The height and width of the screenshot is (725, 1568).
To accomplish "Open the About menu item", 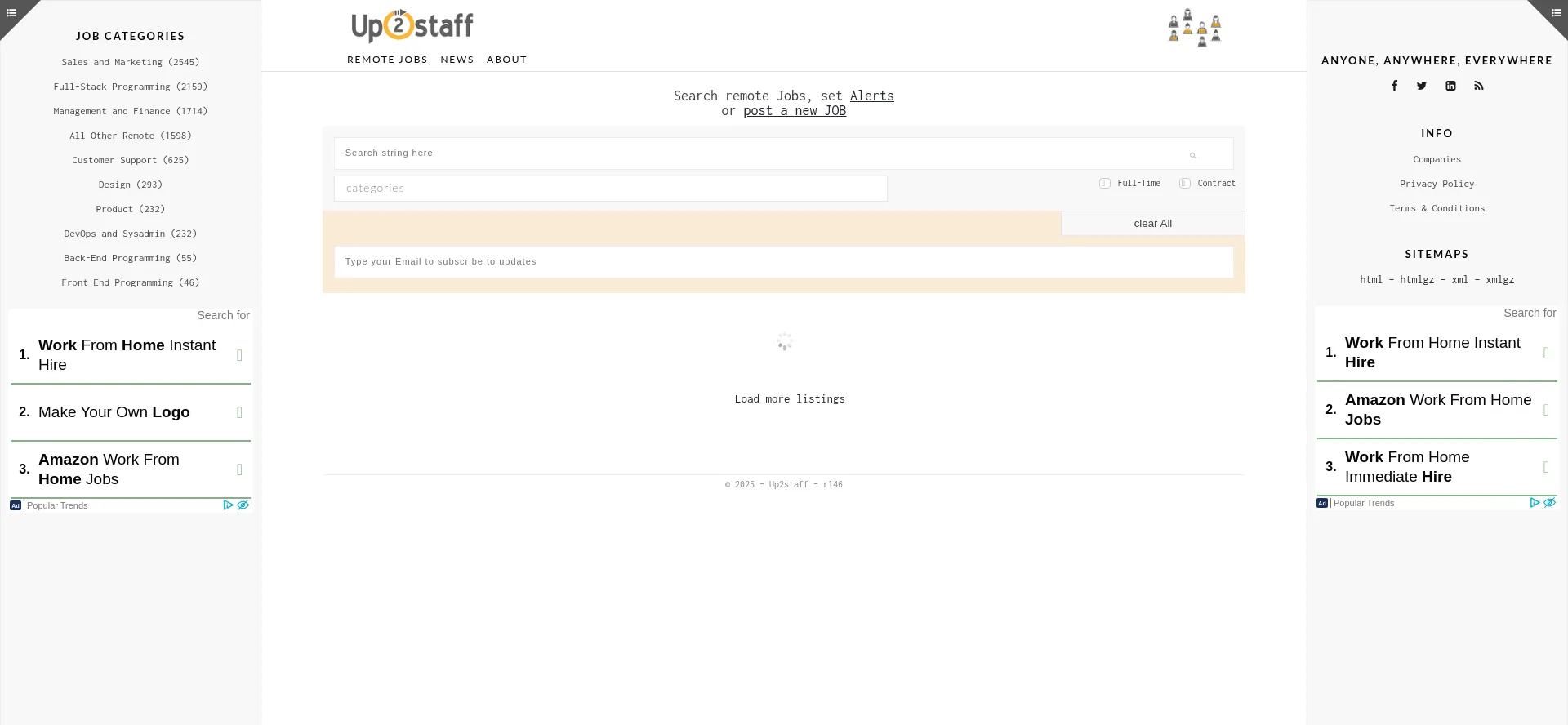I will (x=506, y=60).
